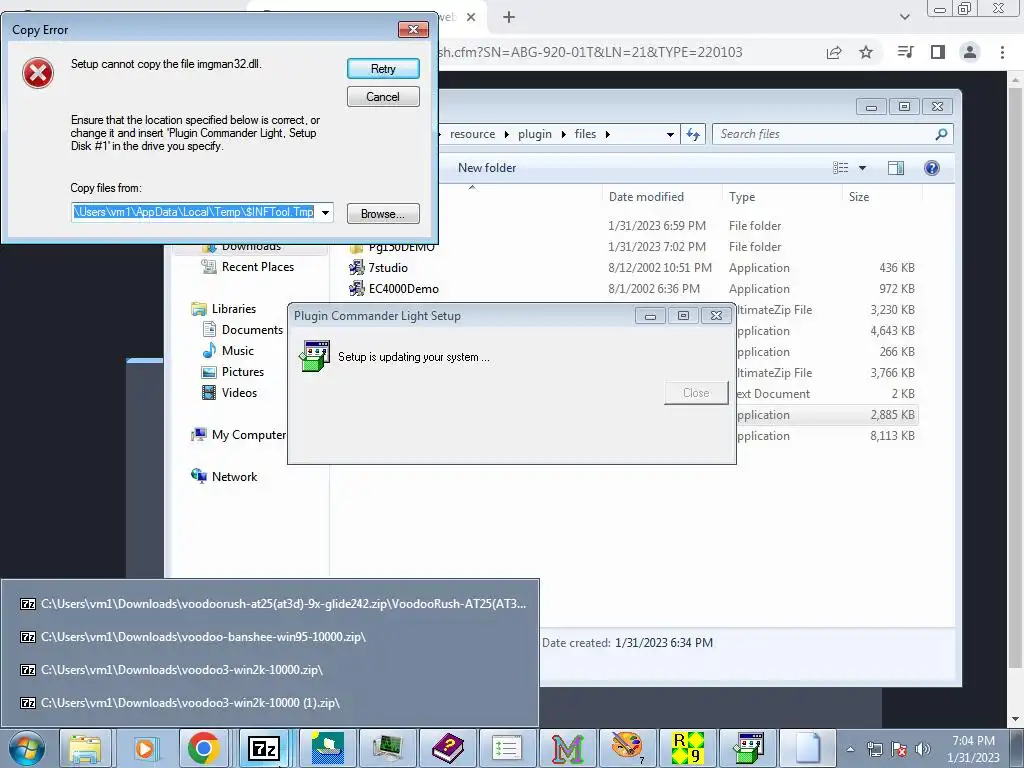Click the red error icon in Copy Error

point(38,72)
